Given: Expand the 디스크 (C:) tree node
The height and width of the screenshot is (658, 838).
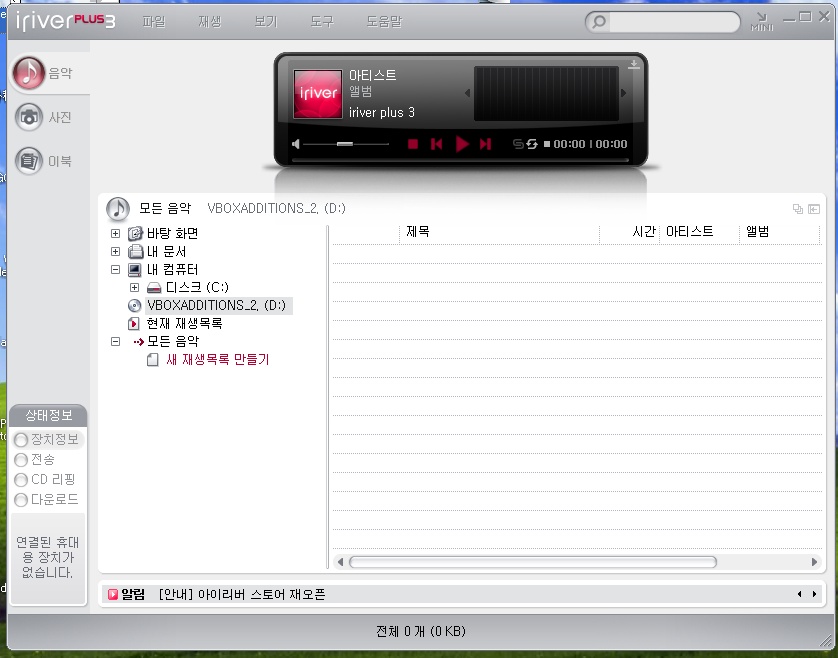Looking at the screenshot, I should (135, 288).
